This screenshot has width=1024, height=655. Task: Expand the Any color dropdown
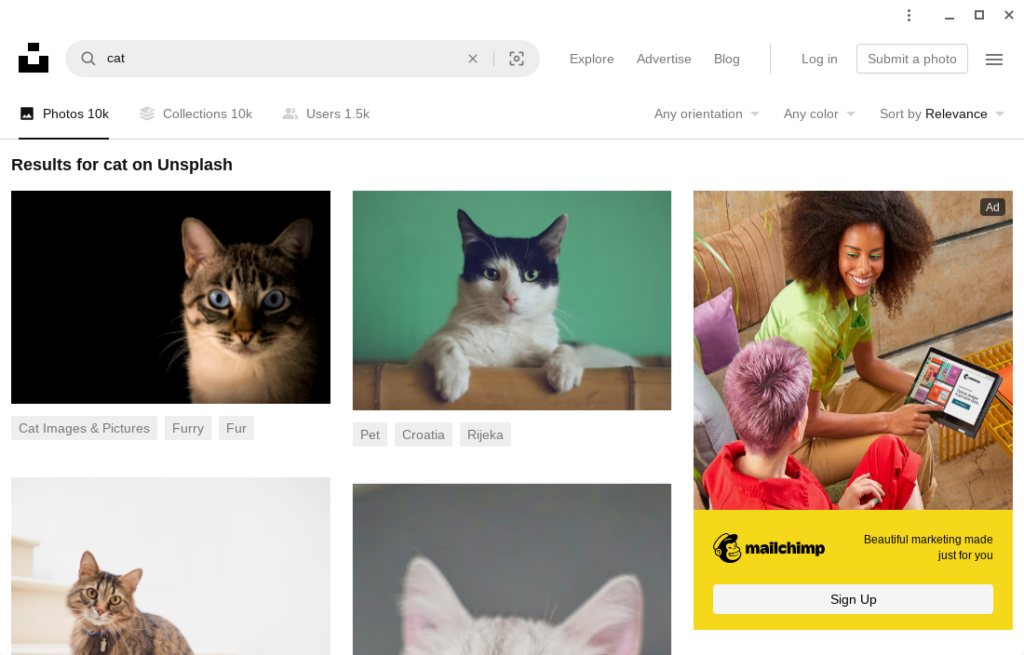click(820, 114)
